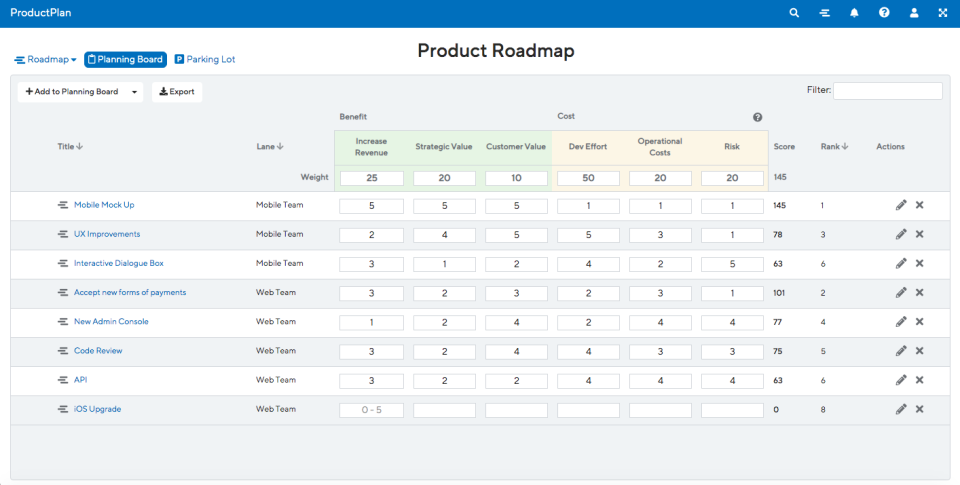Click iOS Upgrade Increase Revenue field
The width and height of the screenshot is (960, 485).
point(372,410)
